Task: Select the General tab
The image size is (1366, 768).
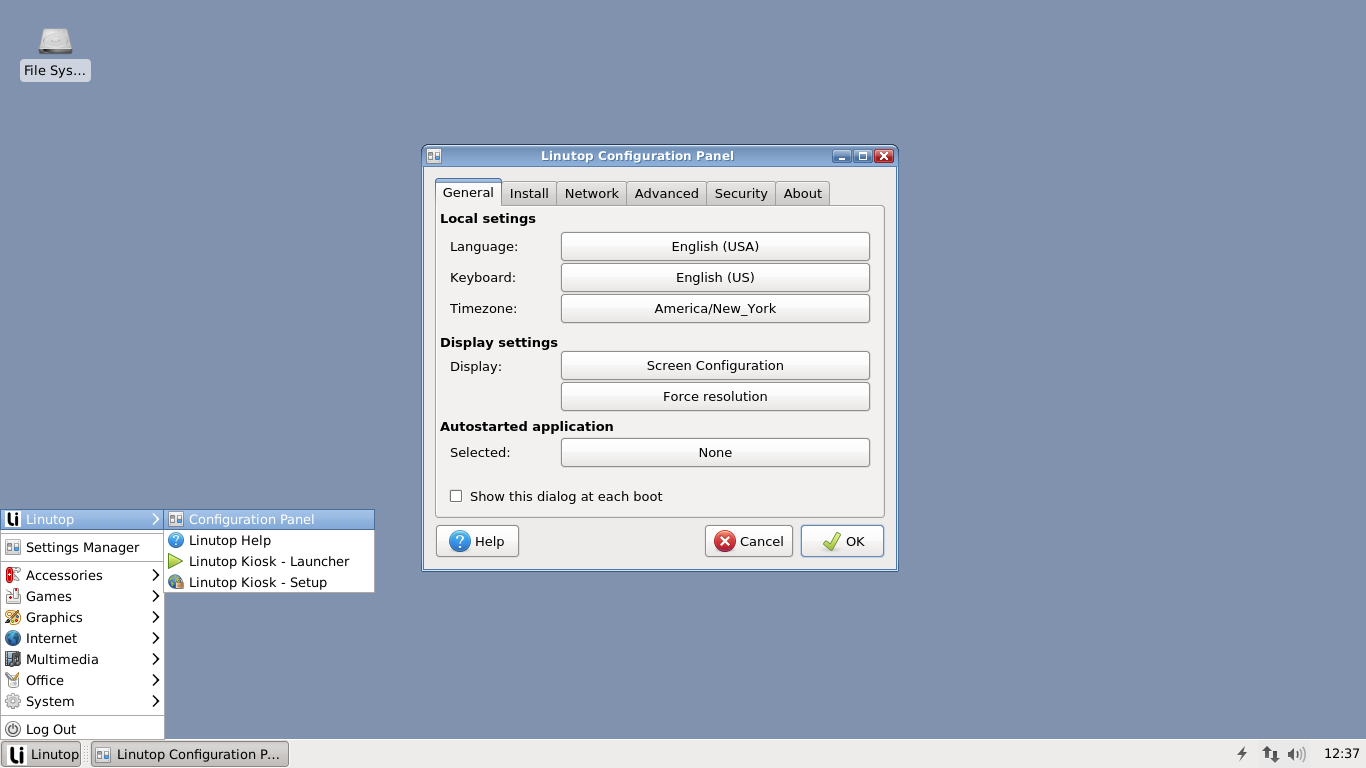Action: (x=468, y=192)
